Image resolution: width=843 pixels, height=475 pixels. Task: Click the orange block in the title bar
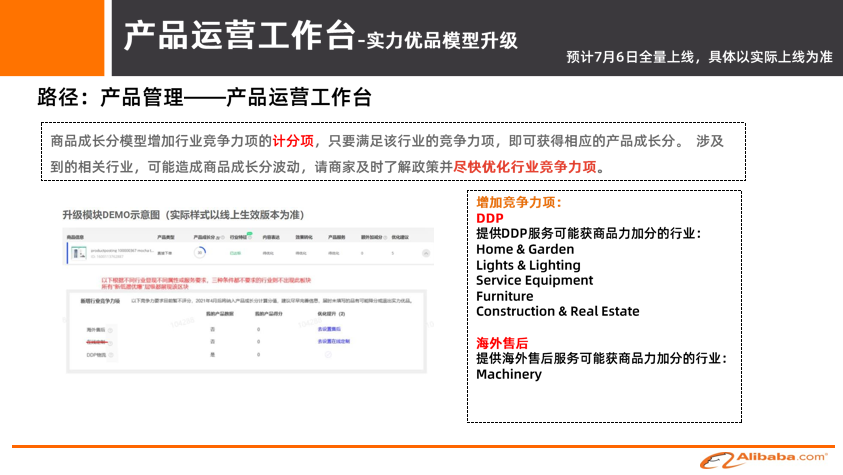[x=52, y=37]
